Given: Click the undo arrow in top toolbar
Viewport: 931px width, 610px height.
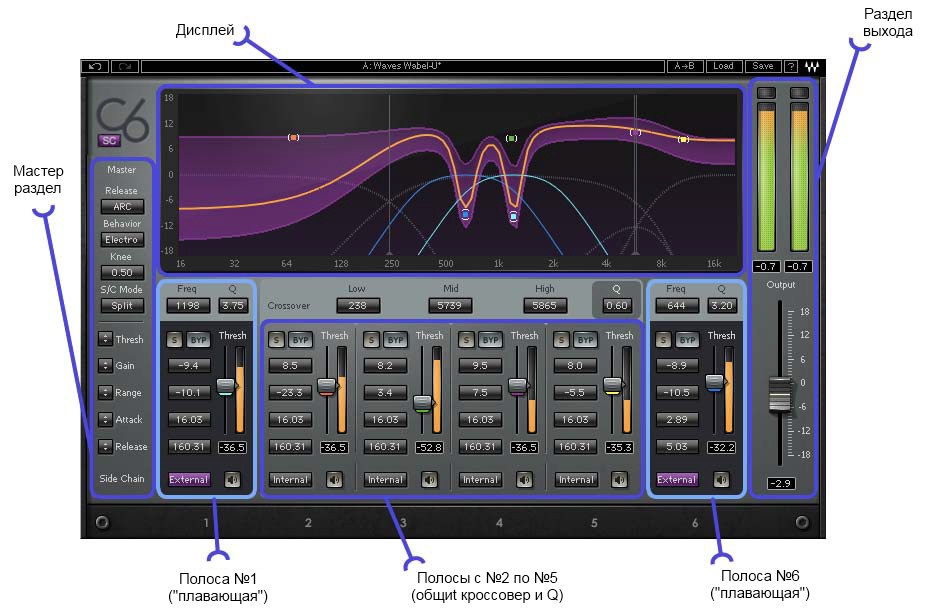Looking at the screenshot, I should click(x=96, y=67).
